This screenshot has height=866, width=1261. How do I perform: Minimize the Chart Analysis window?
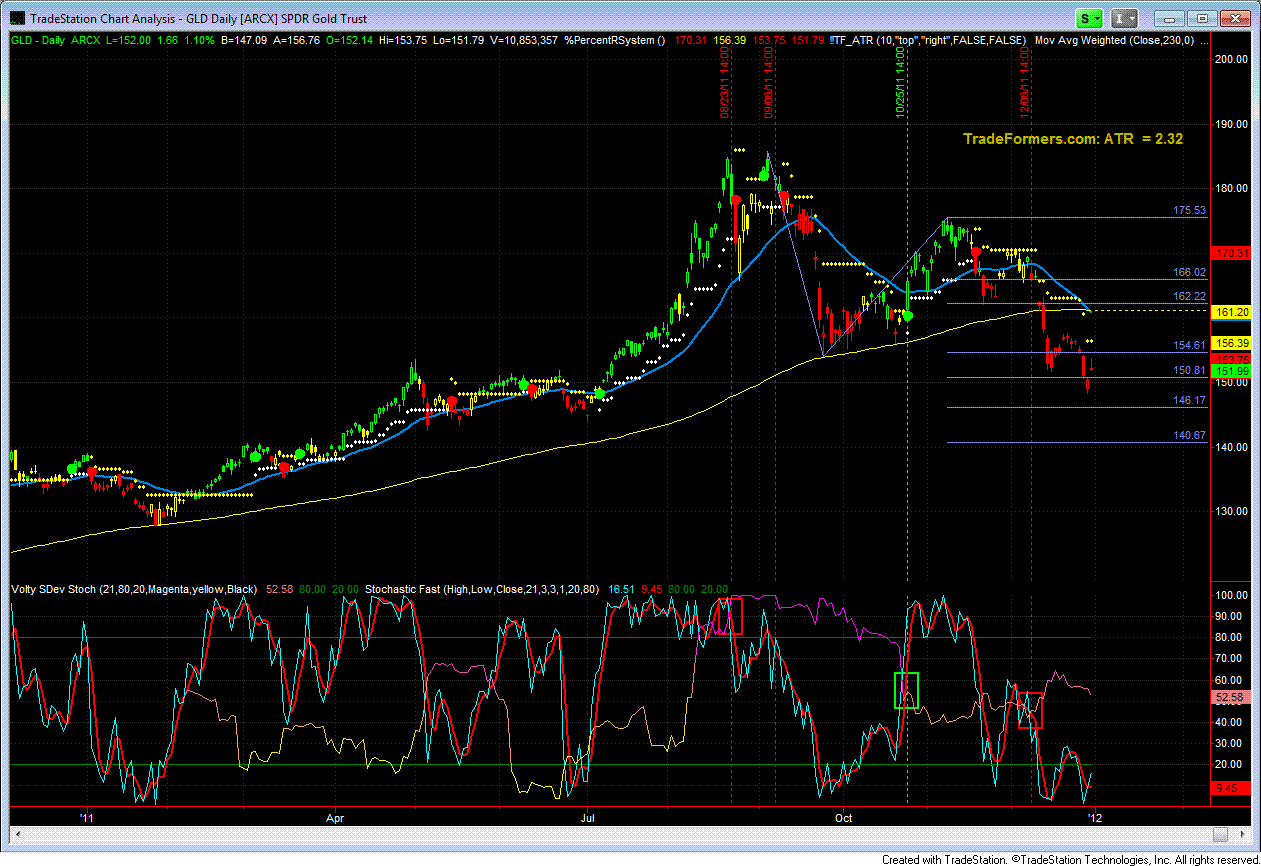click(1167, 18)
